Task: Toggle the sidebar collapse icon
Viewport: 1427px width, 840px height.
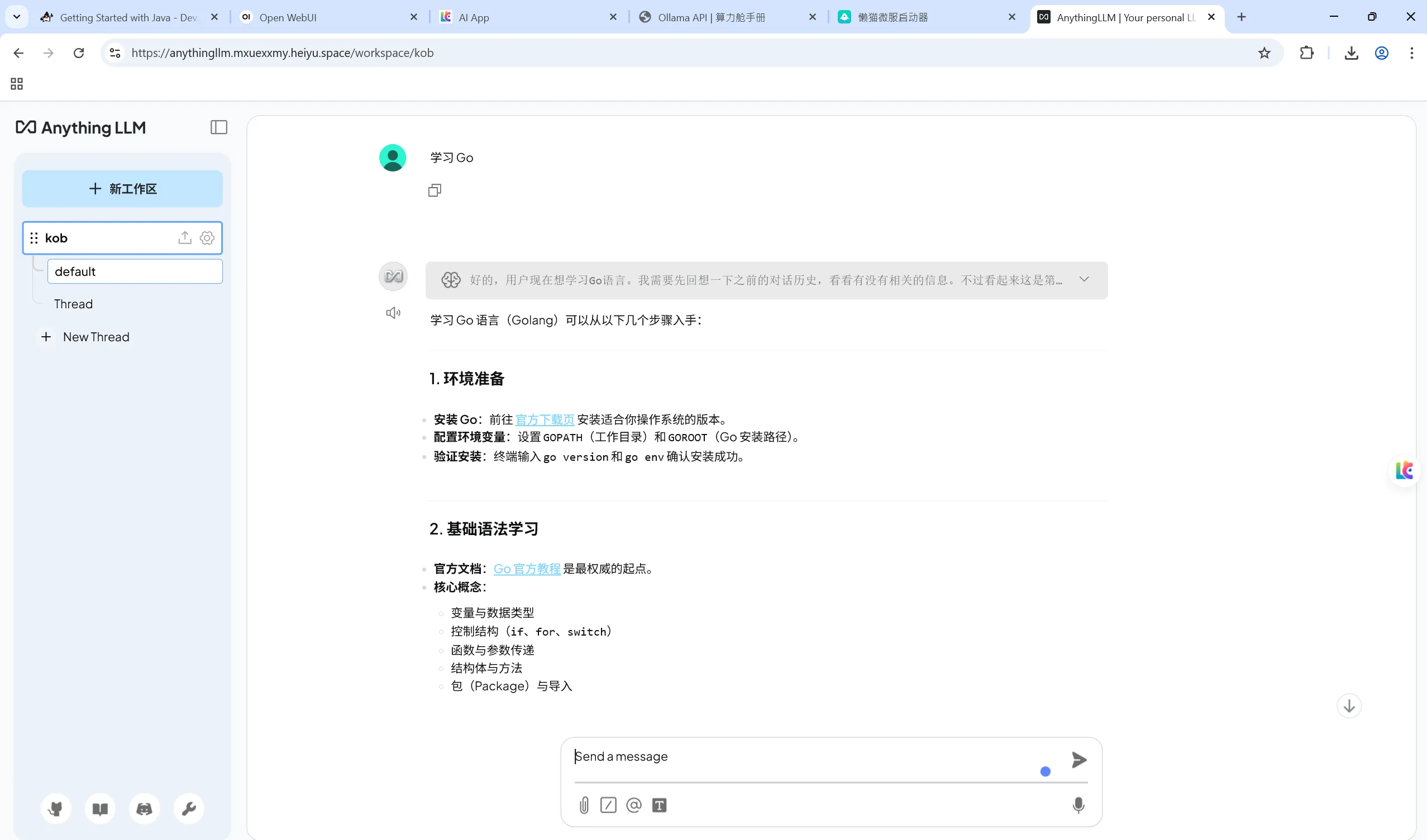Action: 218,127
